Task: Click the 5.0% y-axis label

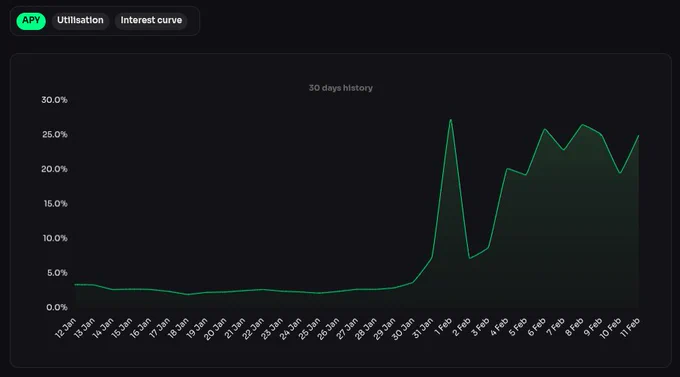Action: click(x=57, y=273)
